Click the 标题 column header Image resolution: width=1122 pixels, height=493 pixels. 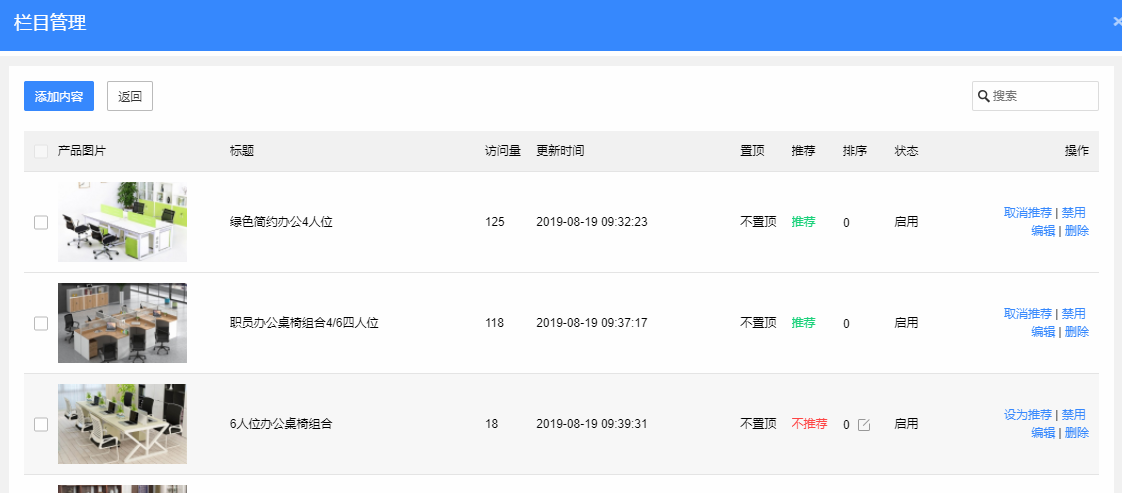[242, 151]
